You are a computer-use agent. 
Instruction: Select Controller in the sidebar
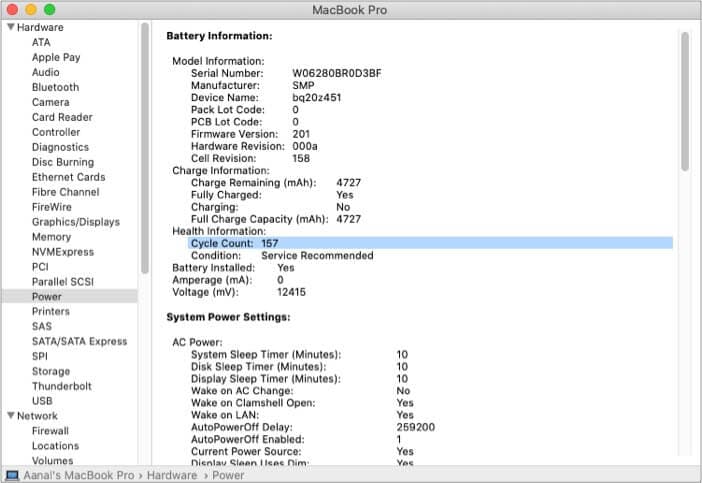(56, 132)
